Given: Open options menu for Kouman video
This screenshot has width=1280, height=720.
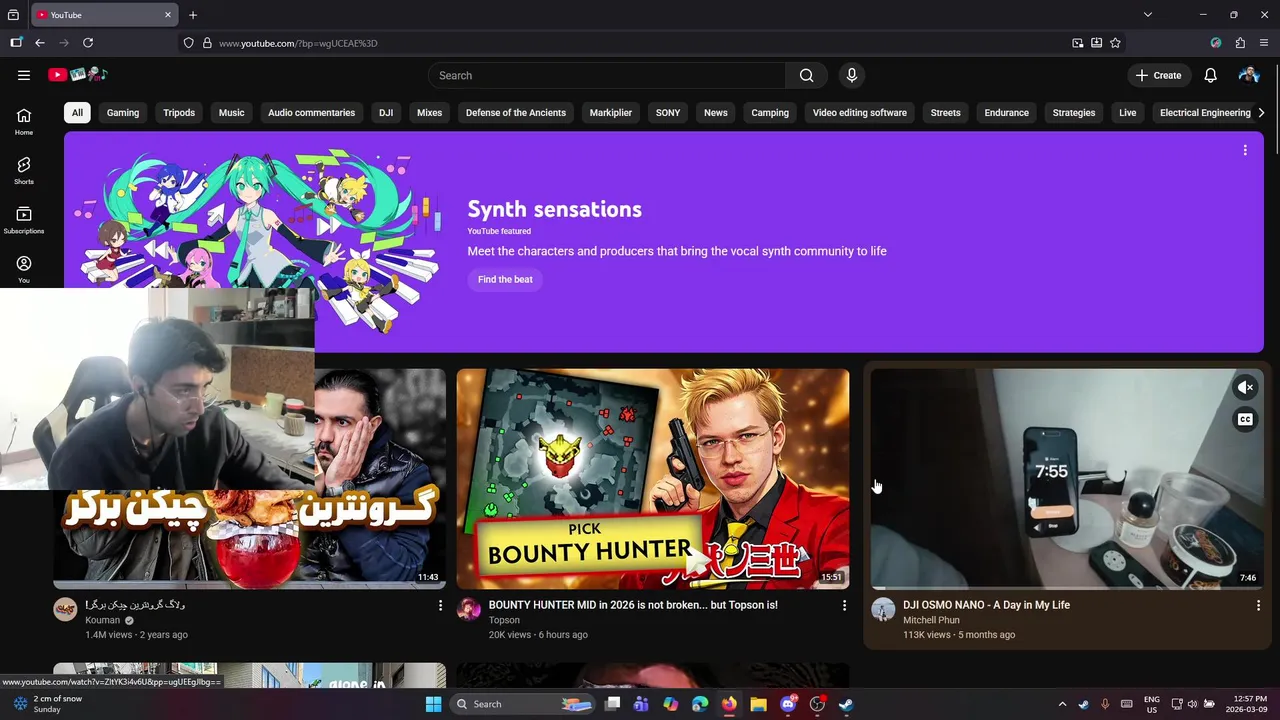Looking at the screenshot, I should (440, 605).
